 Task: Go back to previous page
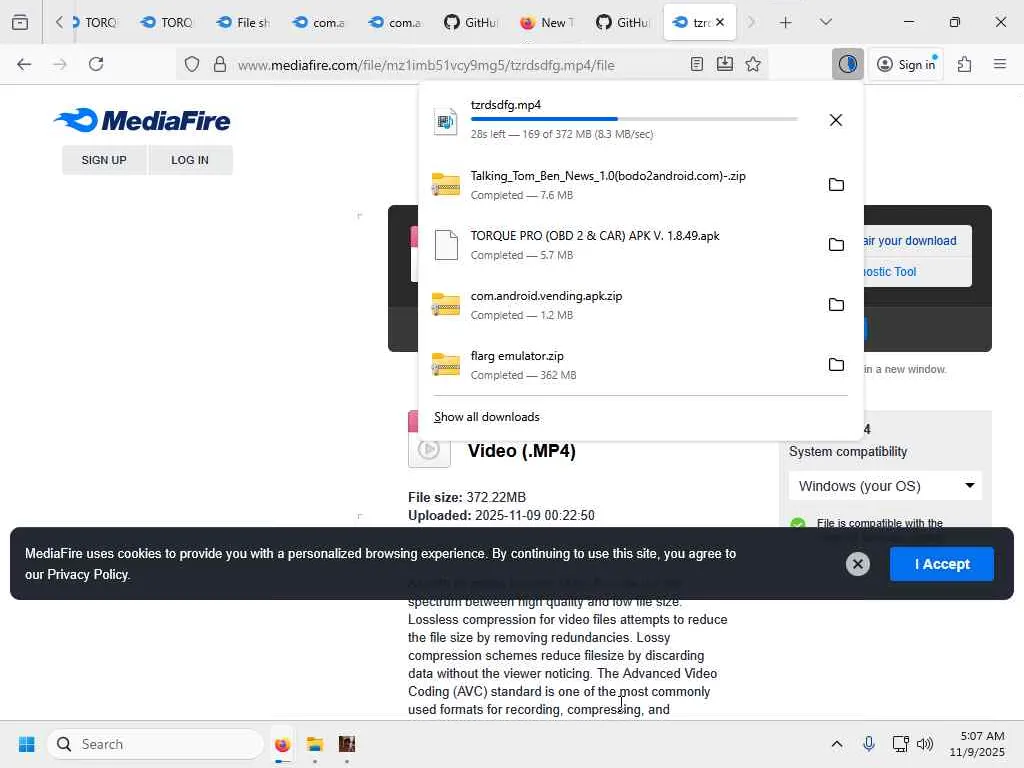[24, 64]
